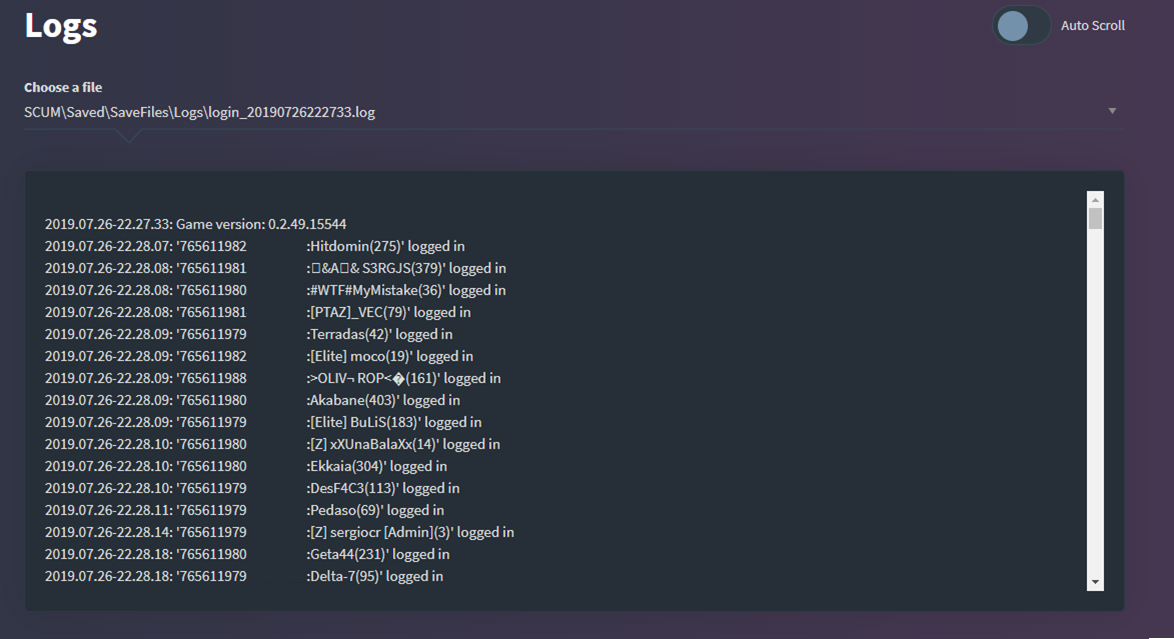Select the Geta44(231) log entry

(x=378, y=554)
